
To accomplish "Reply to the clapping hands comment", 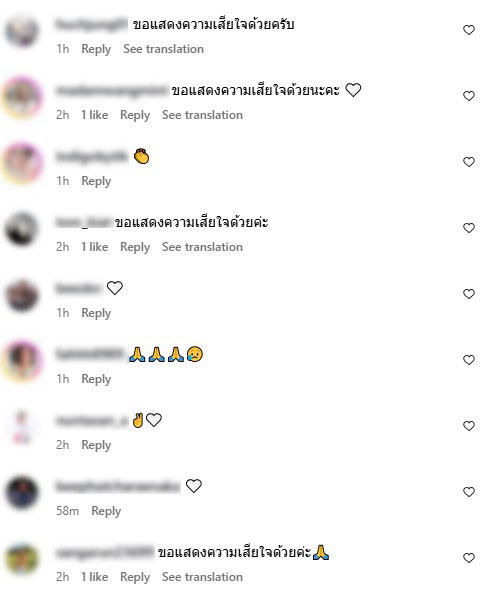I will [96, 181].
